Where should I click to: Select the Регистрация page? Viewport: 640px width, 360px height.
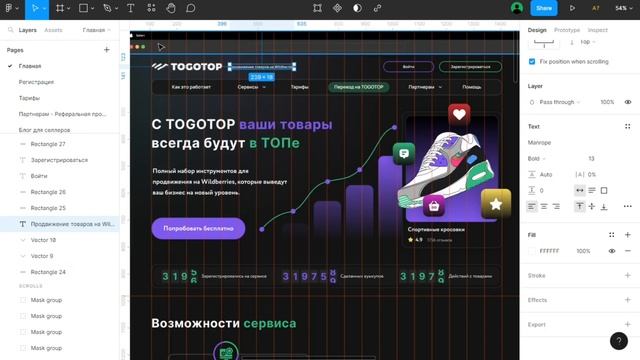(36, 82)
